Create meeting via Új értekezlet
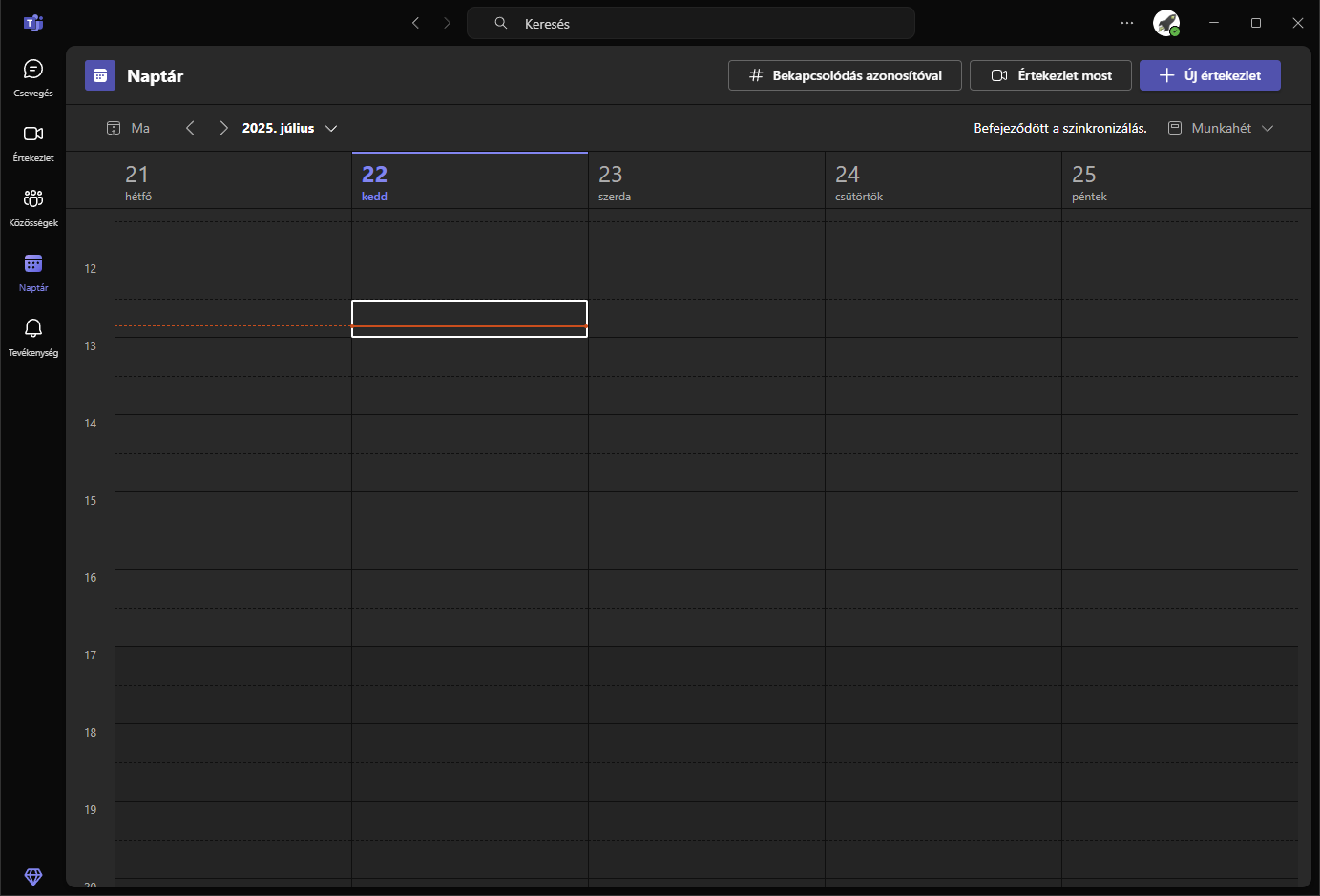1320x896 pixels. (x=1209, y=75)
